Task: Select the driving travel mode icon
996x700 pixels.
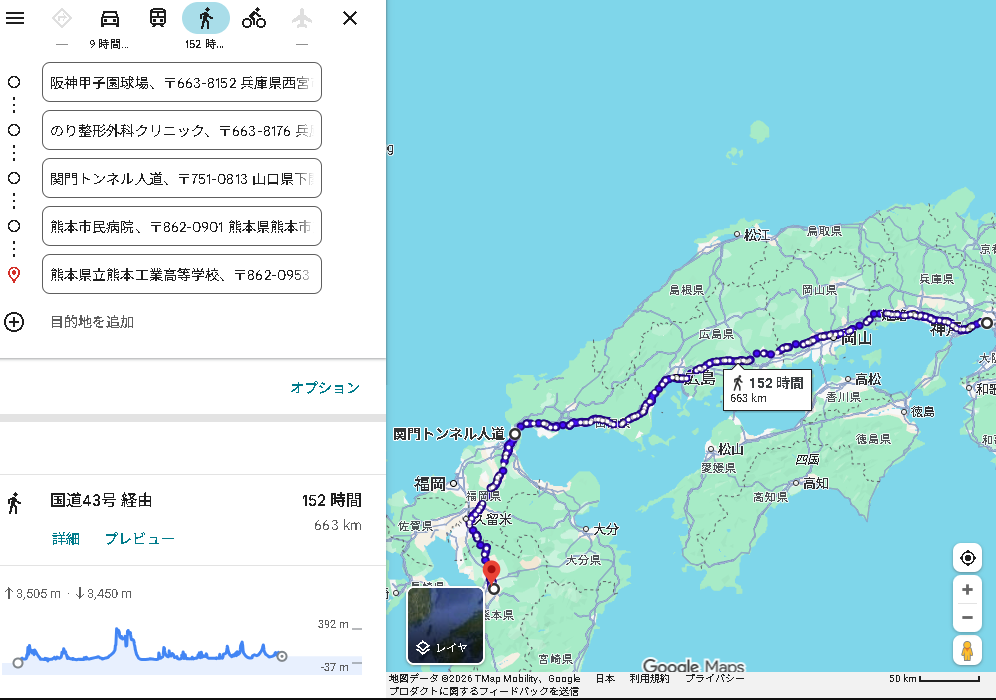Action: pos(110,18)
